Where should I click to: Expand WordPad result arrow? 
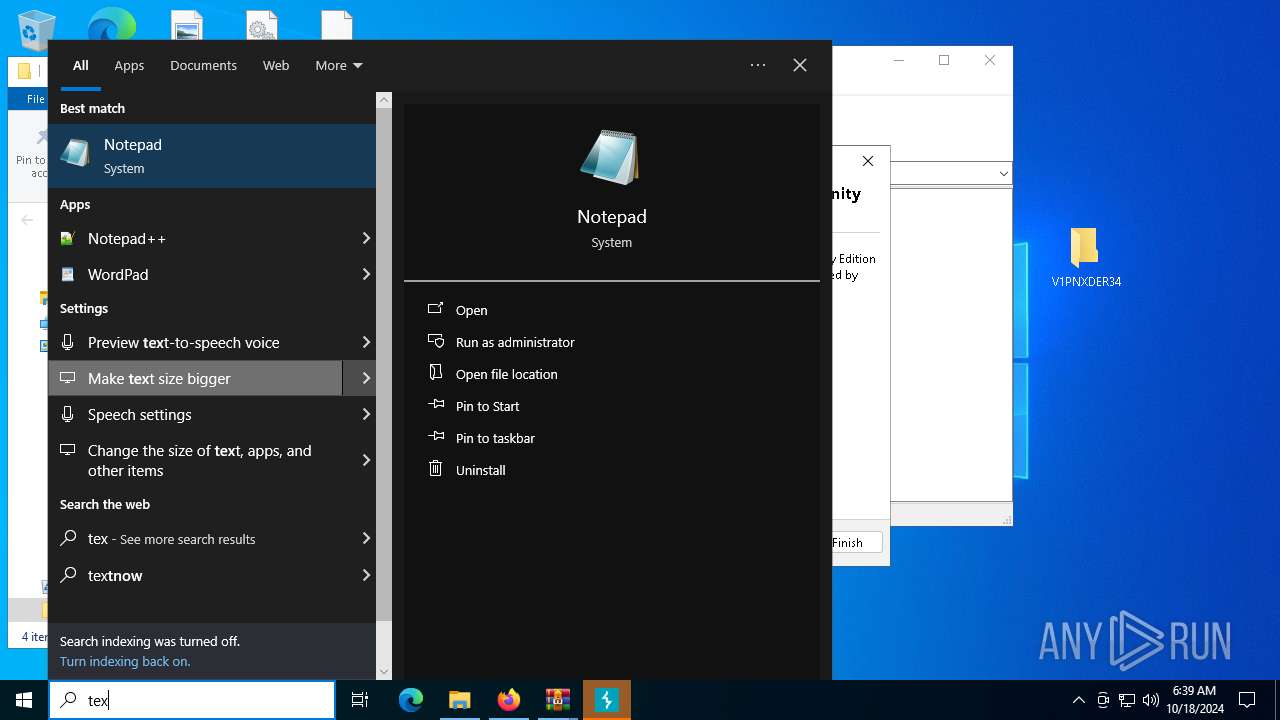click(365, 274)
